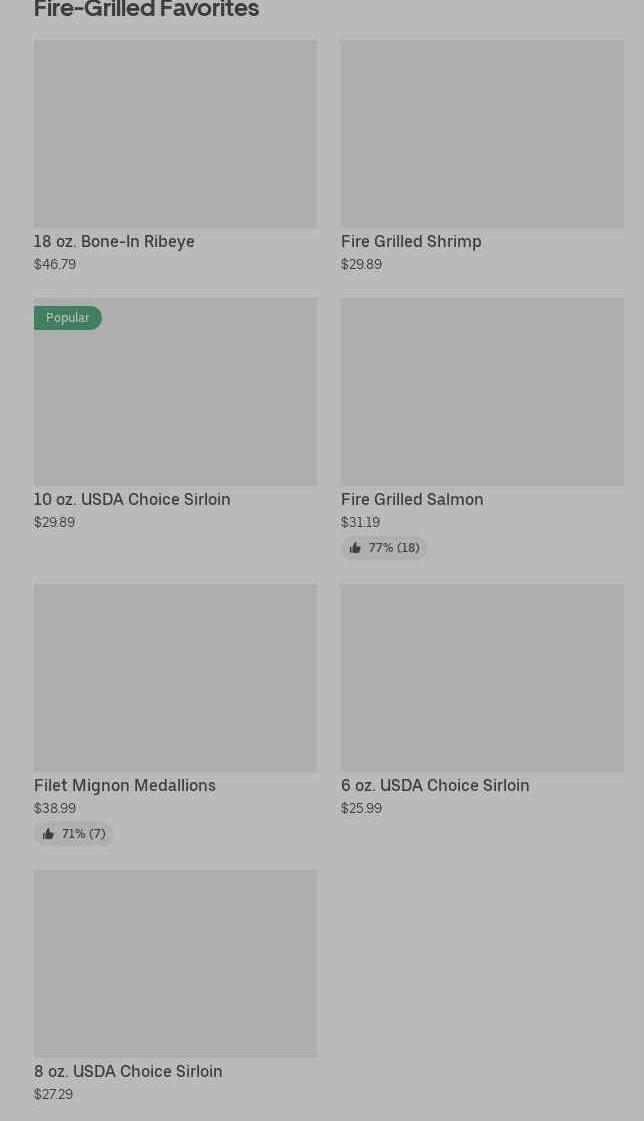Click the thumbs-up icon under Filet Mignon Medallions
The width and height of the screenshot is (644, 1121).
coord(48,834)
